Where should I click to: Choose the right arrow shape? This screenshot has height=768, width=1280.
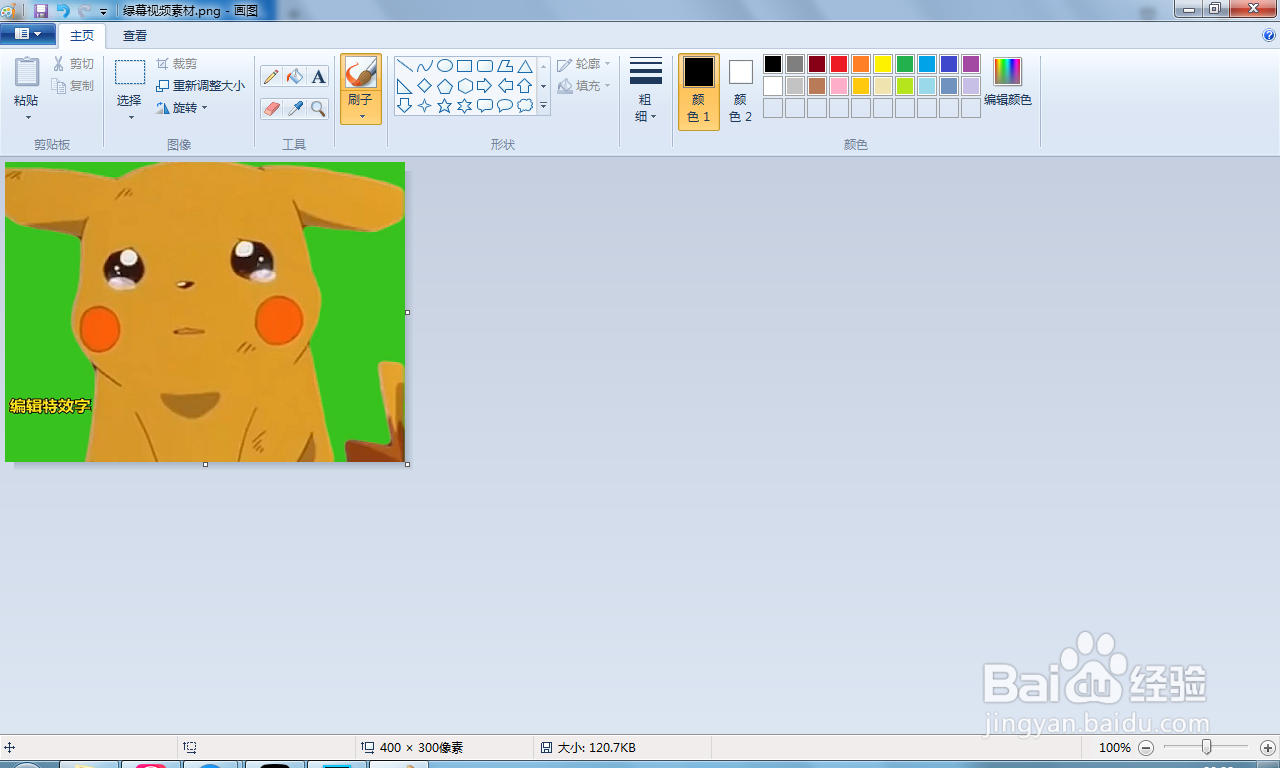tap(485, 86)
